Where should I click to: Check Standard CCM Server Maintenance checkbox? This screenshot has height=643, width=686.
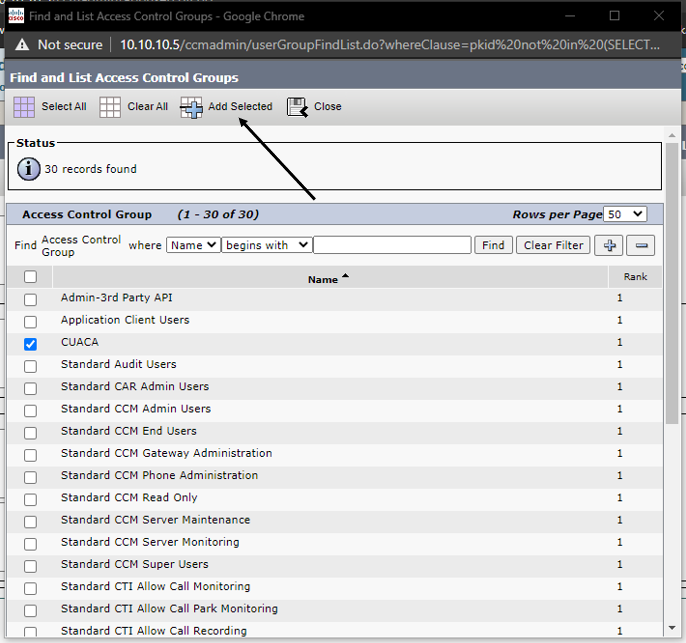30,522
